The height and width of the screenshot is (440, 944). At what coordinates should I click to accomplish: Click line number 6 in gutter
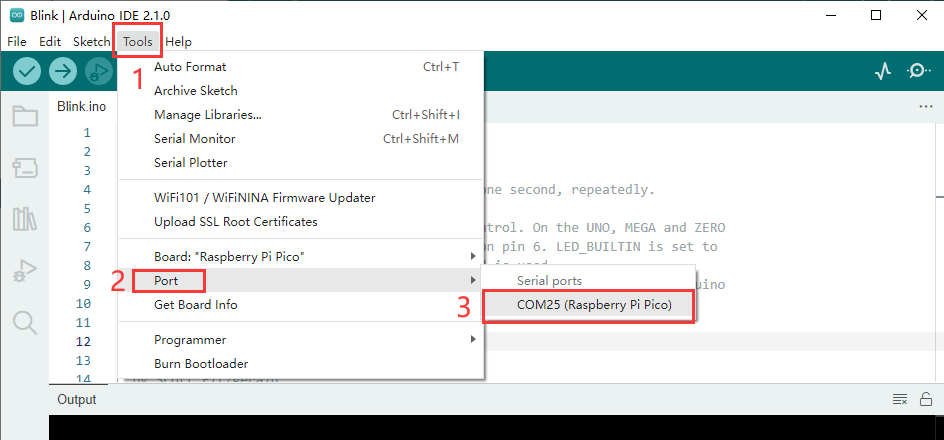pyautogui.click(x=87, y=227)
